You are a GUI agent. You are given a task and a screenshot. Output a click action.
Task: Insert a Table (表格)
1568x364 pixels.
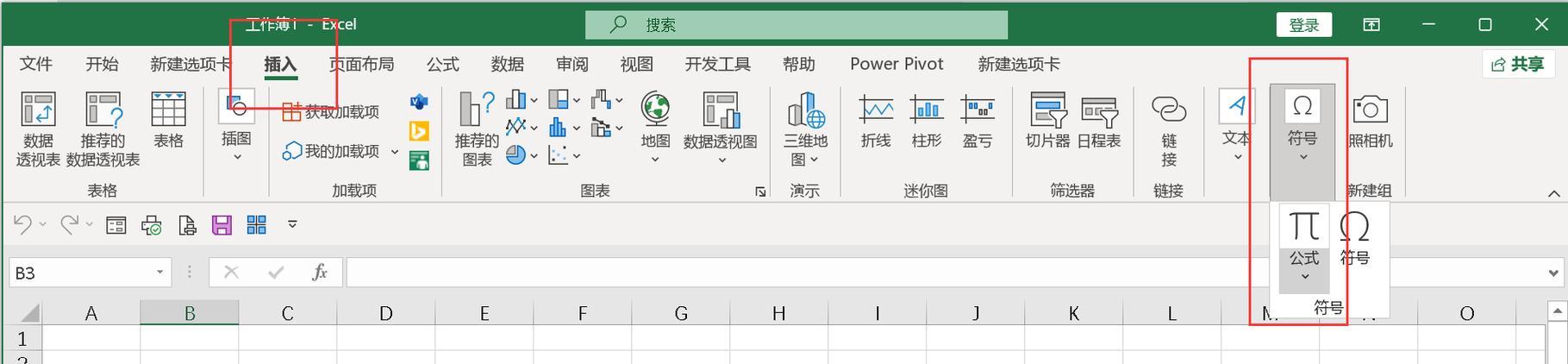coord(168,121)
